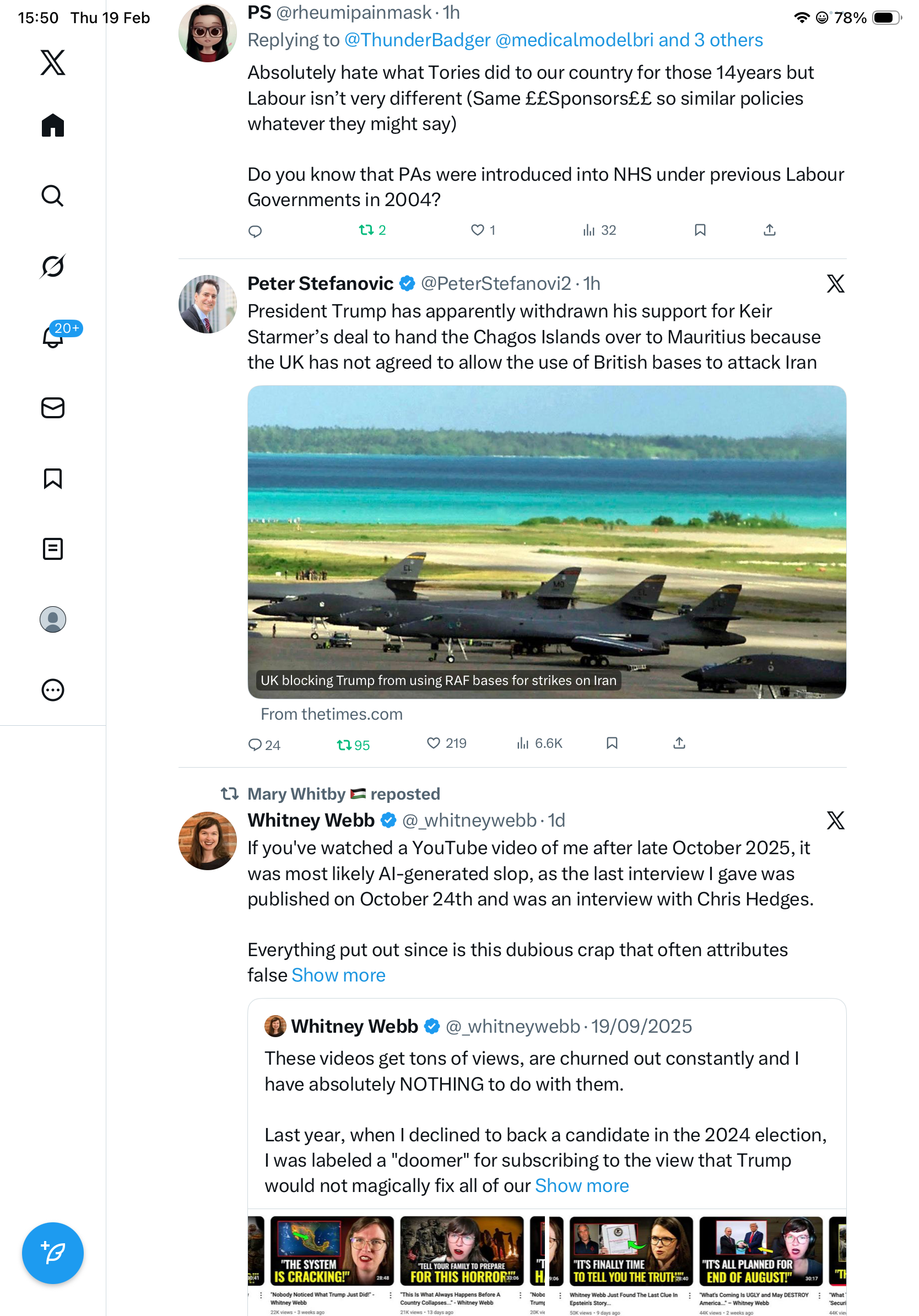The width and height of the screenshot is (919, 1316).
Task: Open the More options circle icon
Action: point(52,690)
